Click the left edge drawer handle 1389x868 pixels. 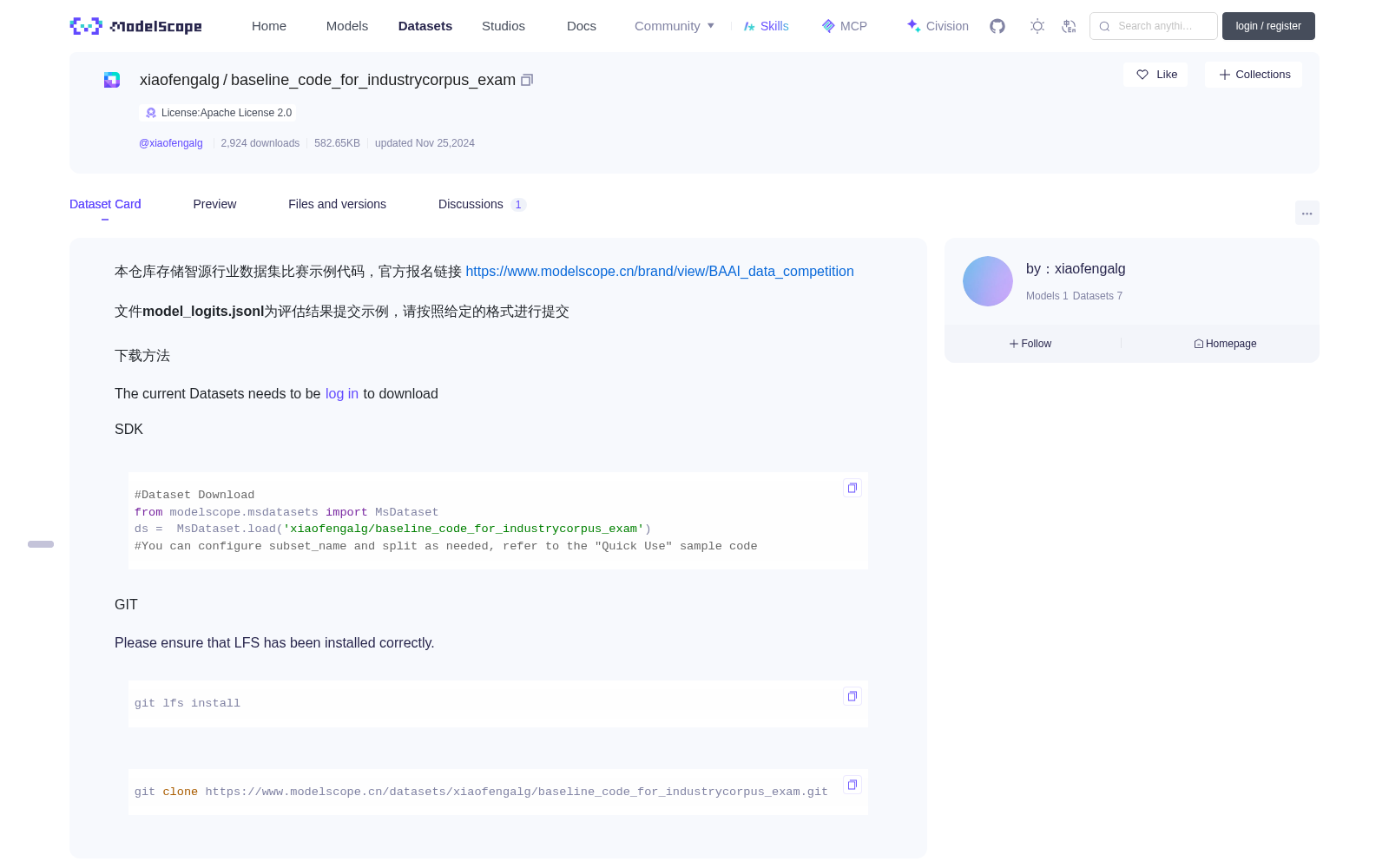point(41,544)
